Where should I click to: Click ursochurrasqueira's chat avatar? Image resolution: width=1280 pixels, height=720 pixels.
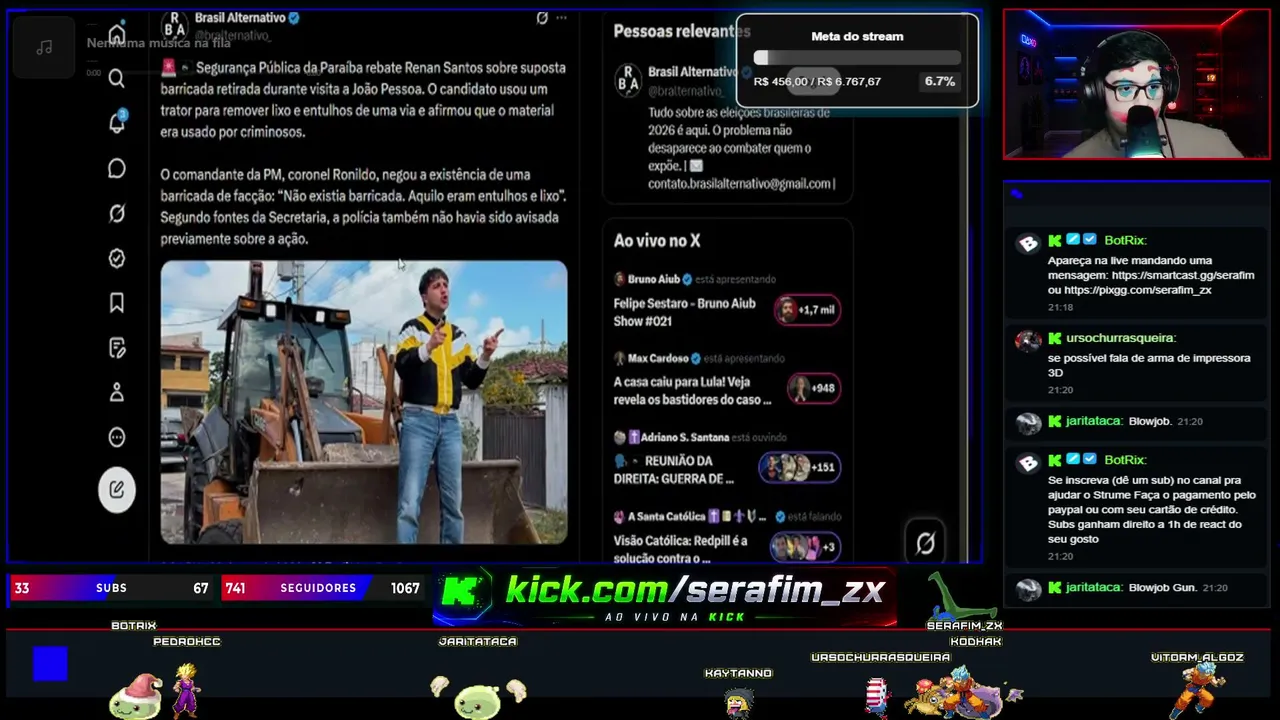point(1028,341)
